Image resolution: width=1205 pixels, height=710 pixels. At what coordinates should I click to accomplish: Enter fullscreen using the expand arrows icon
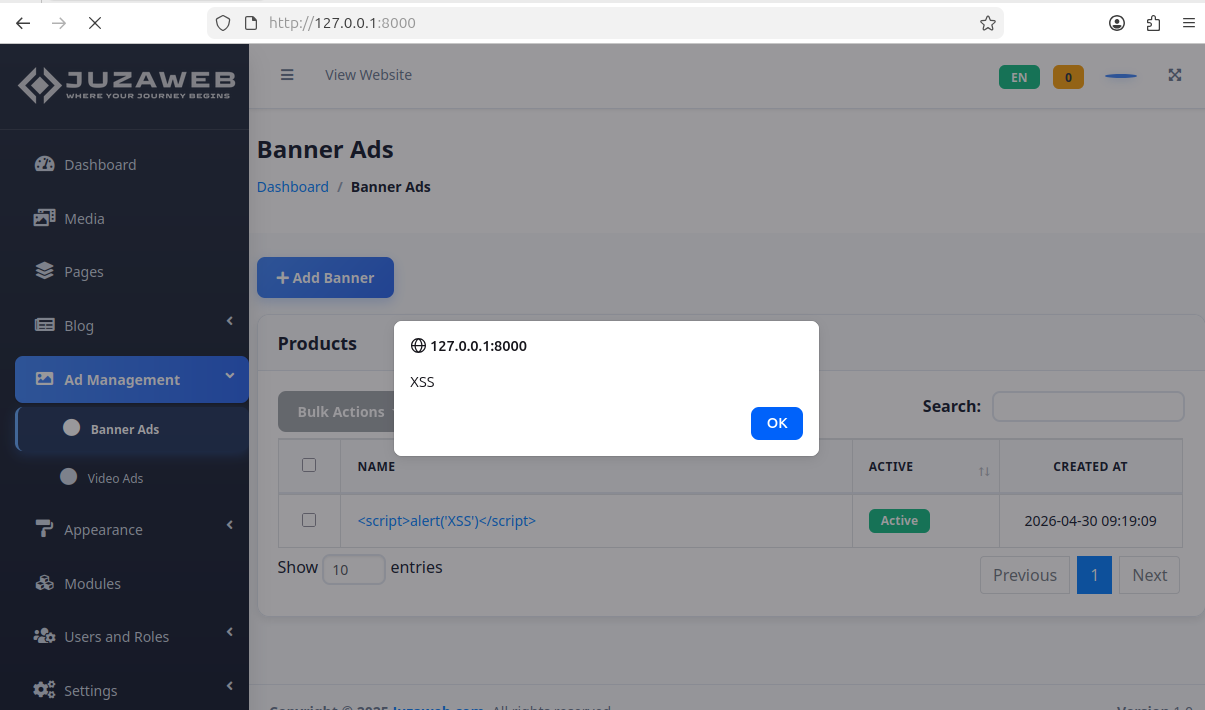tap(1175, 75)
